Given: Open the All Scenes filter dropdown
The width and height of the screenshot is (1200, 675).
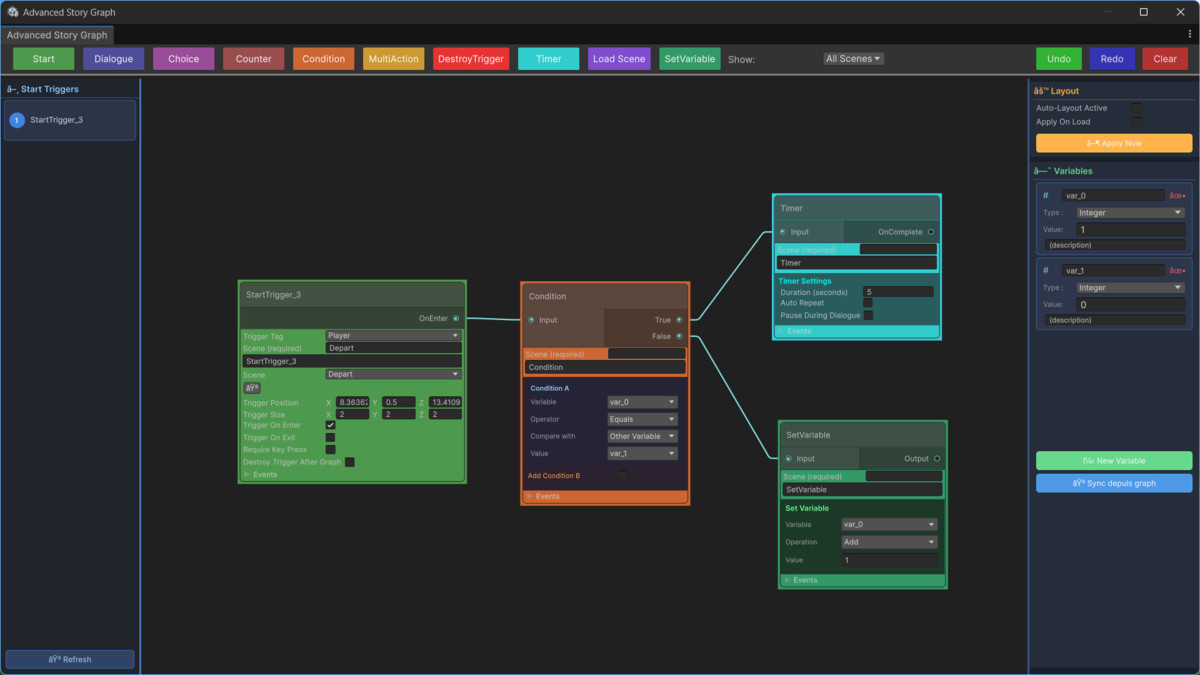Looking at the screenshot, I should point(853,59).
